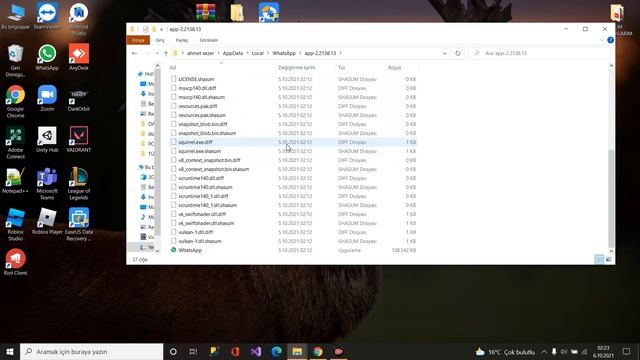Open the Adobe Connect desktop icon
This screenshot has width=640, height=360.
(x=16, y=142)
